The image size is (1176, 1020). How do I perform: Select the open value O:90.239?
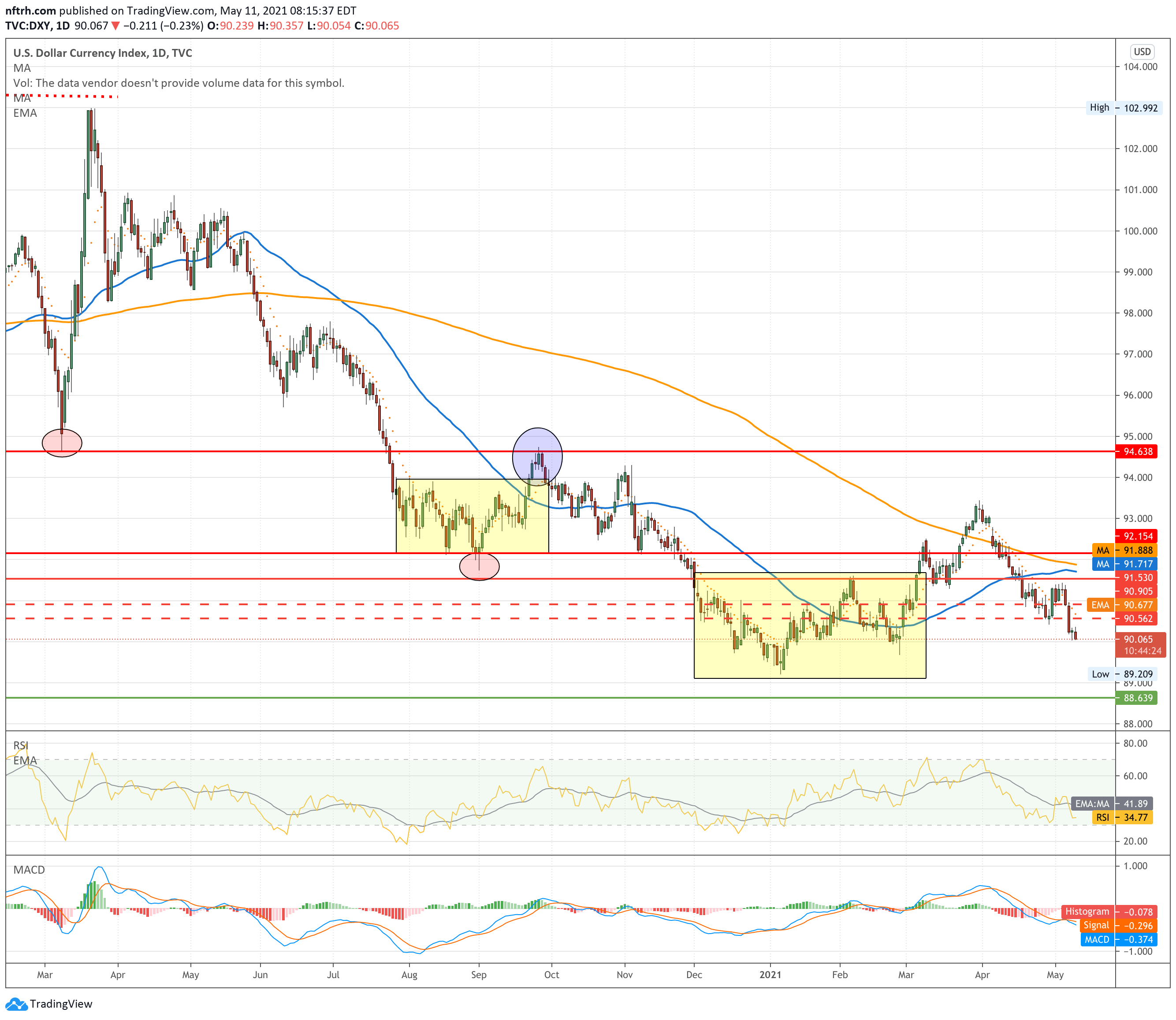coord(230,26)
